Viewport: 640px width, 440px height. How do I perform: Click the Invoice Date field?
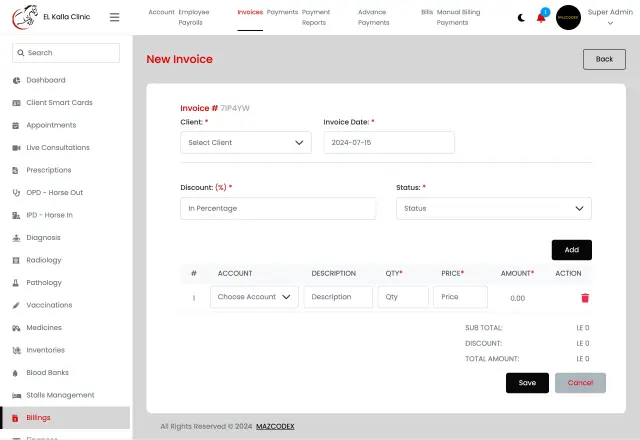point(389,142)
